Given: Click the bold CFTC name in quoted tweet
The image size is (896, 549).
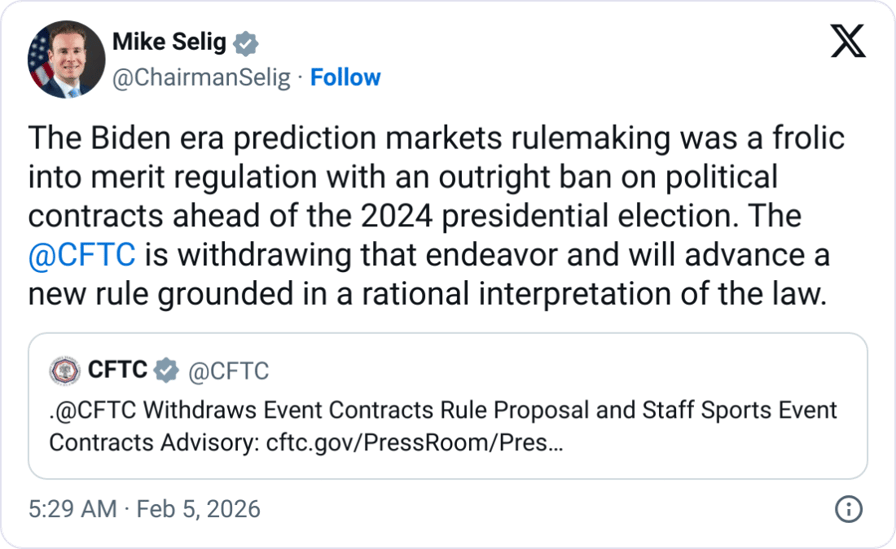Looking at the screenshot, I should coord(118,371).
